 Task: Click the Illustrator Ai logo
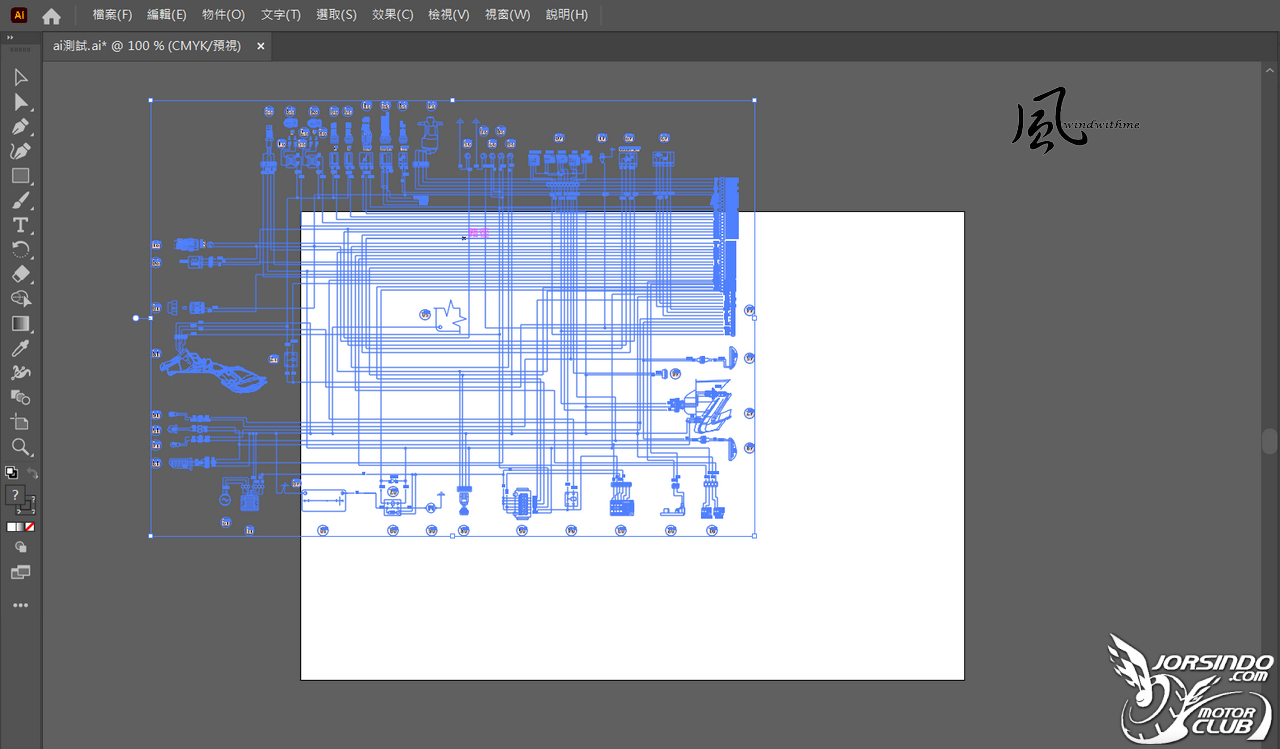click(x=18, y=15)
